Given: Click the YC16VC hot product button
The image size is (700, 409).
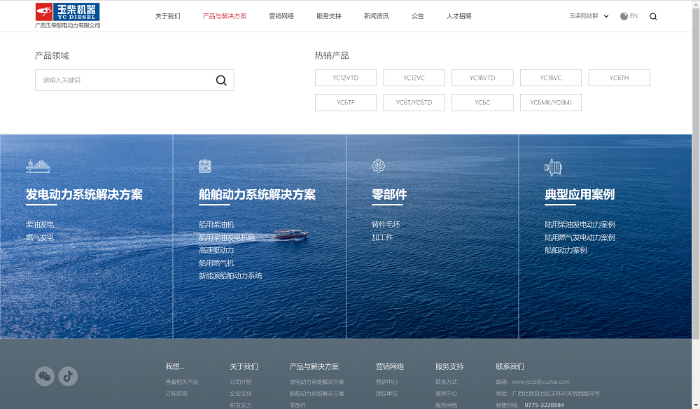Looking at the screenshot, I should point(550,78).
